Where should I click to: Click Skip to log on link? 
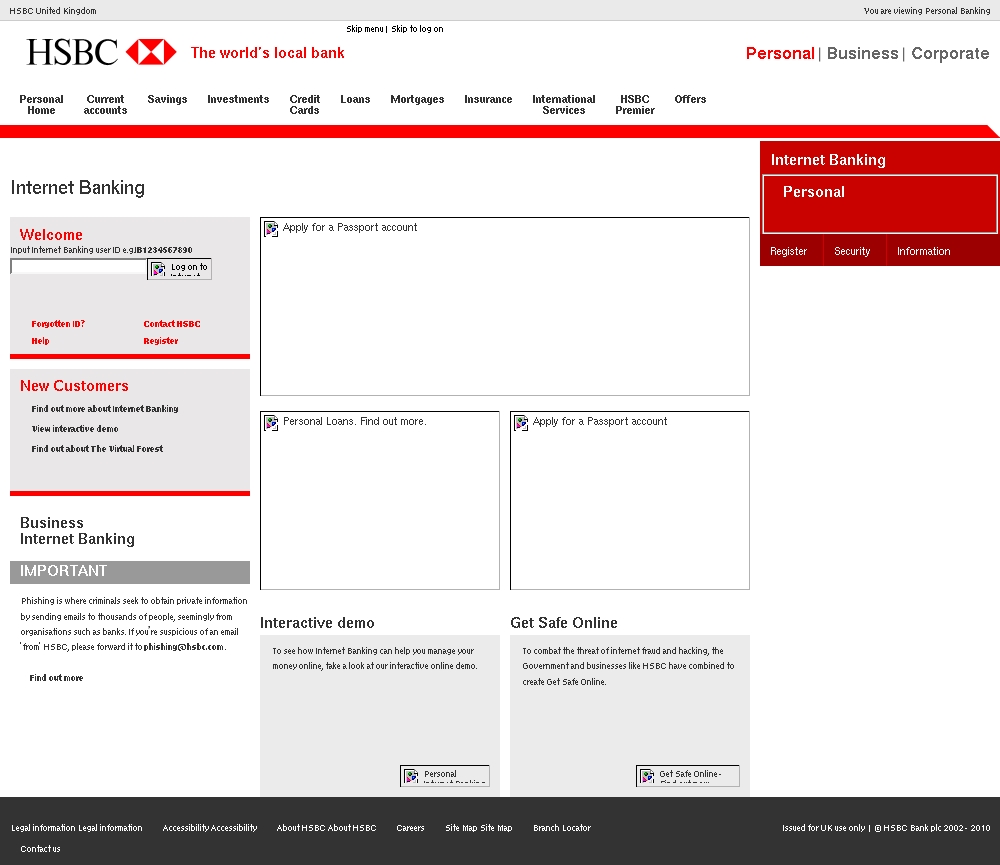point(417,29)
